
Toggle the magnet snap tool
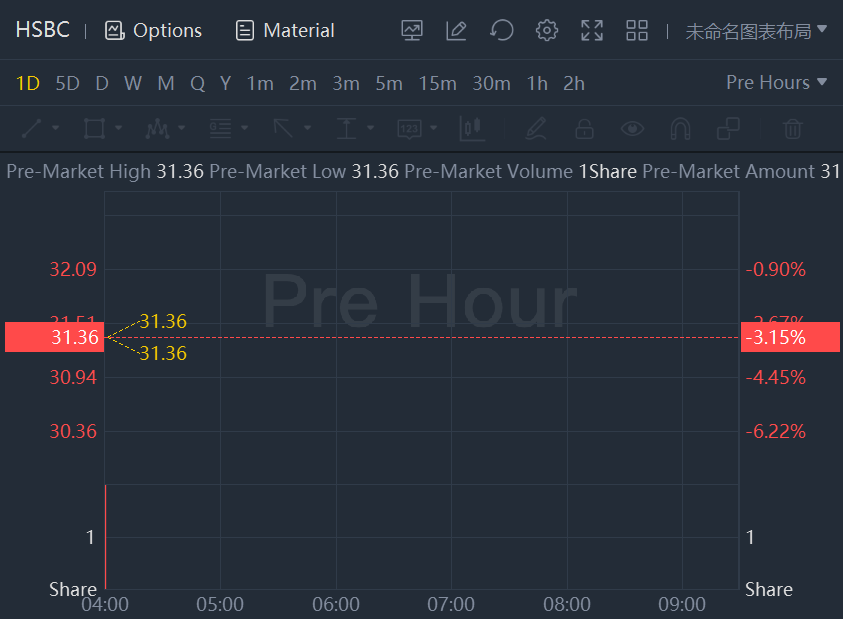(x=680, y=128)
